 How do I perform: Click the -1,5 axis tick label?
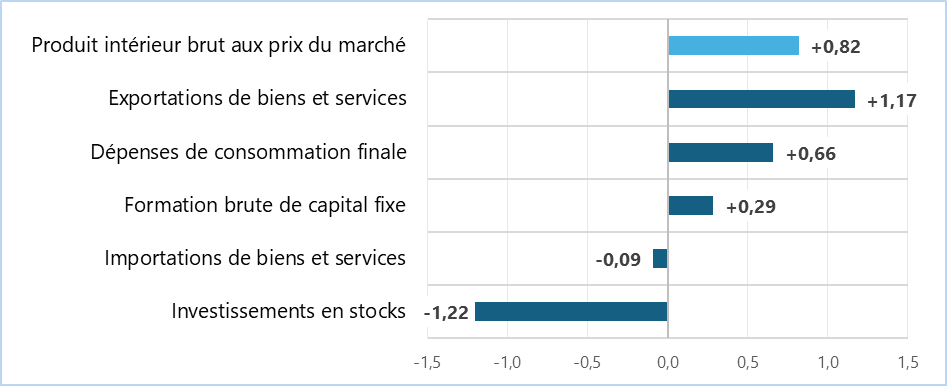point(427,363)
